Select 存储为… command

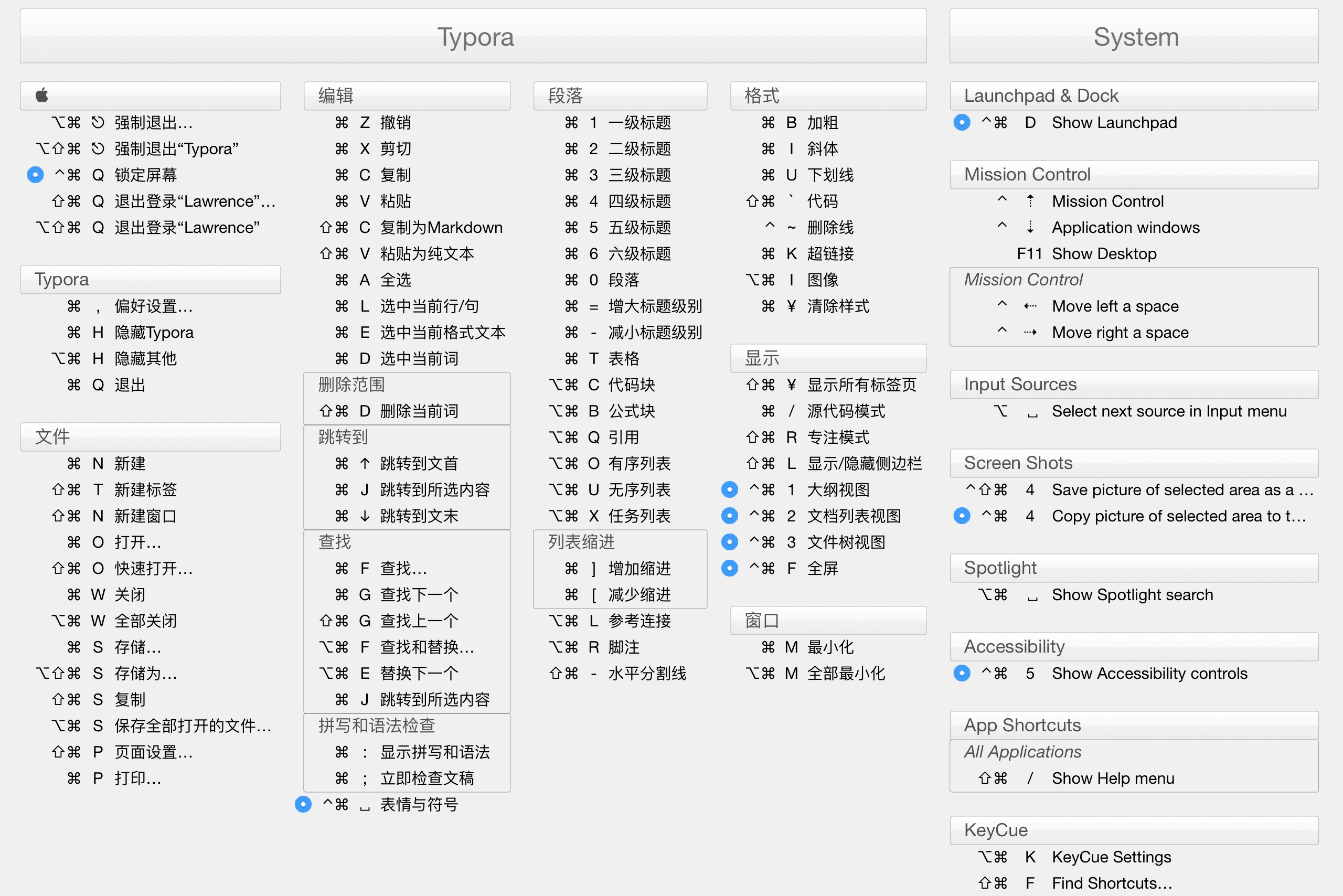click(107, 673)
